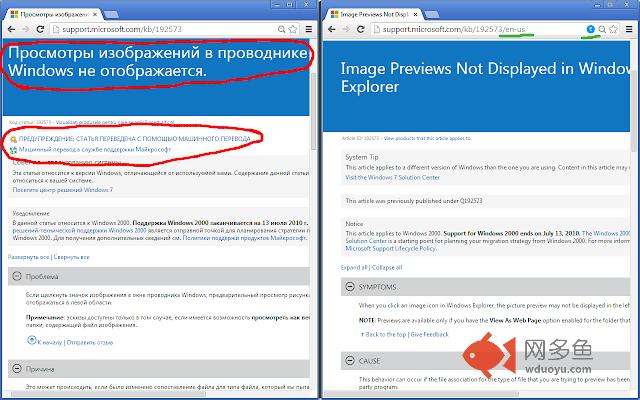Click the 'System Tip' heading text

coord(362,157)
